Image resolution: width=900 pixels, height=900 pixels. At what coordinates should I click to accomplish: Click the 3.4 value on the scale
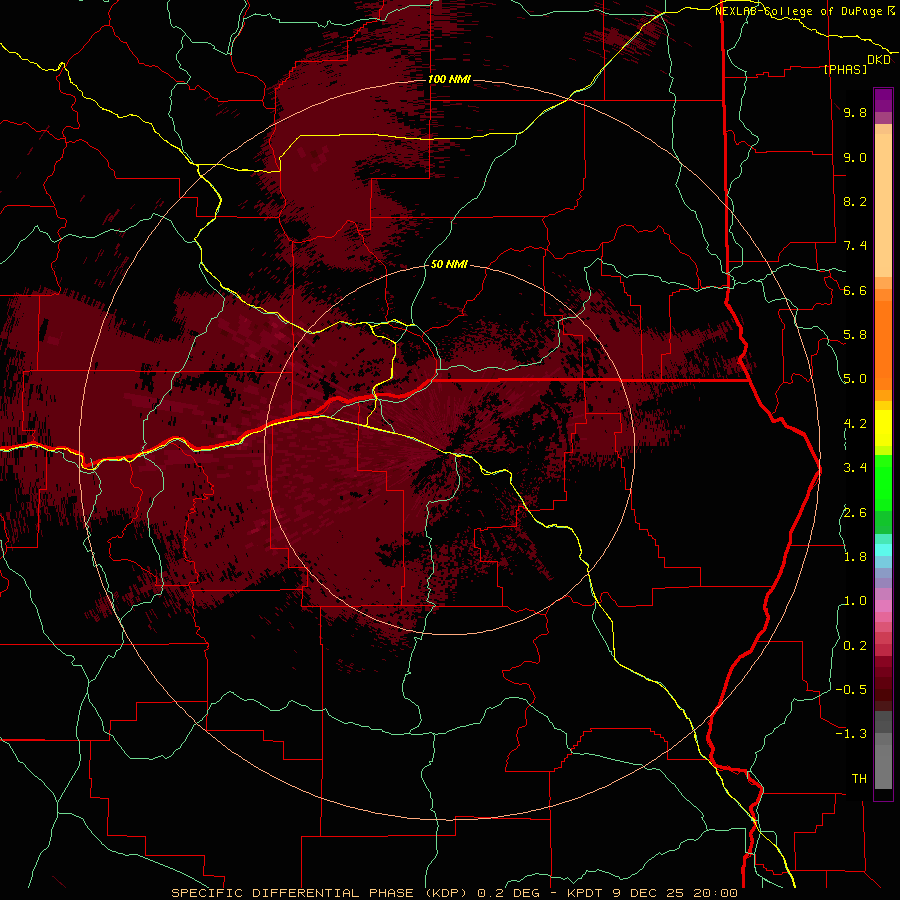(855, 468)
